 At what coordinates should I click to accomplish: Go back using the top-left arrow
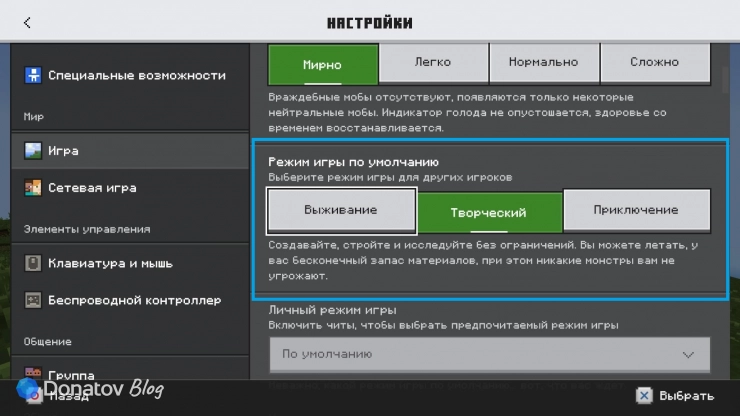click(x=27, y=23)
